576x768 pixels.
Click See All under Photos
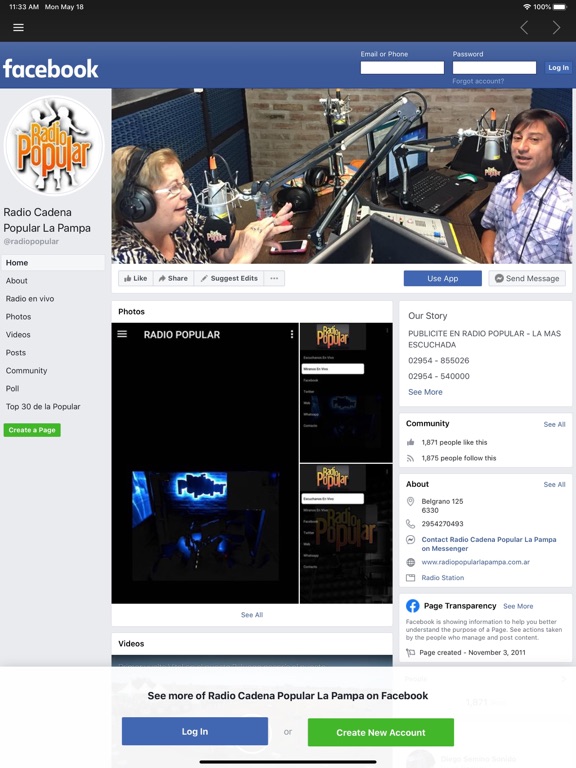pos(252,615)
